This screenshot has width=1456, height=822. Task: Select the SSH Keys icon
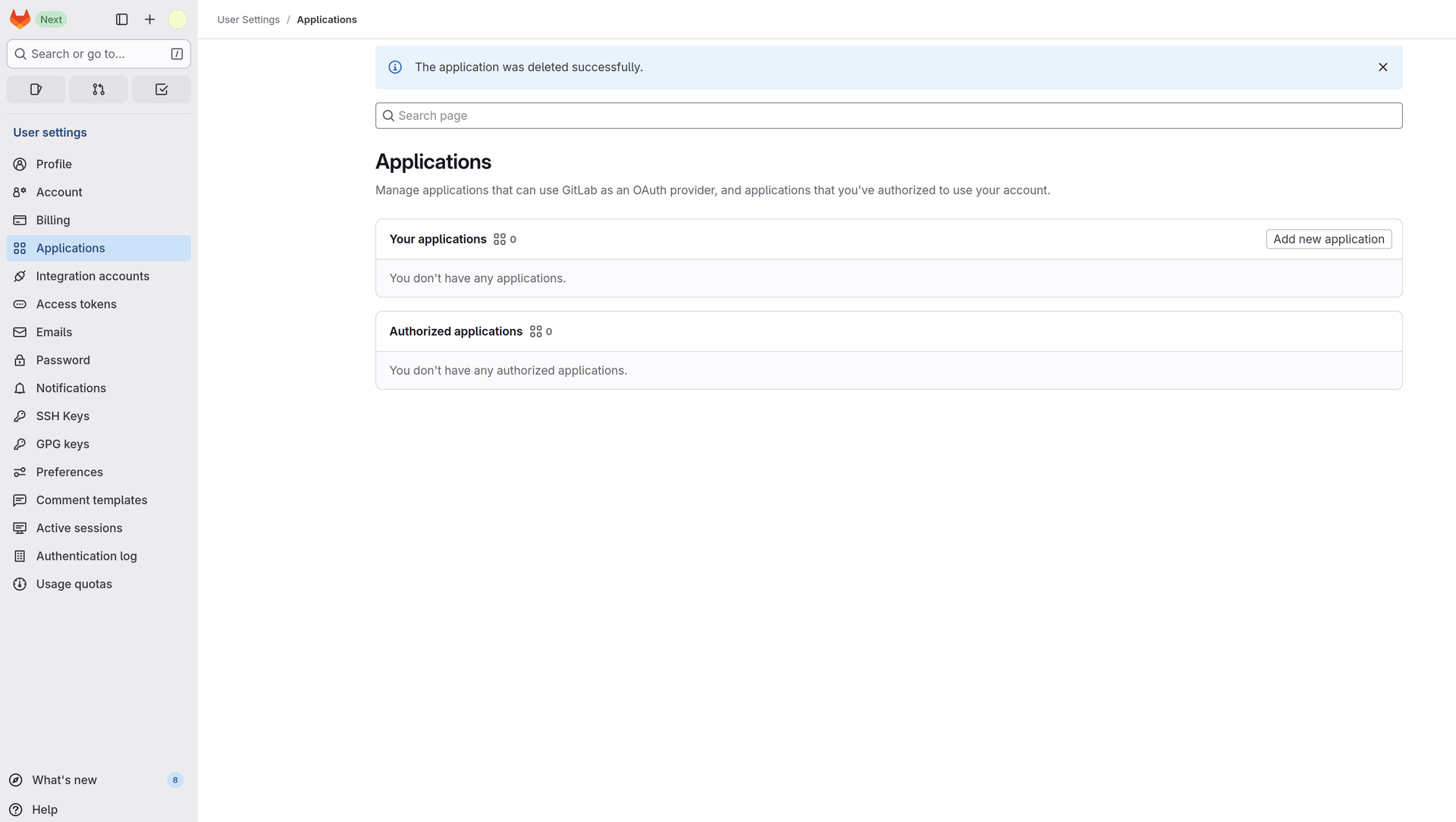pyautogui.click(x=20, y=416)
